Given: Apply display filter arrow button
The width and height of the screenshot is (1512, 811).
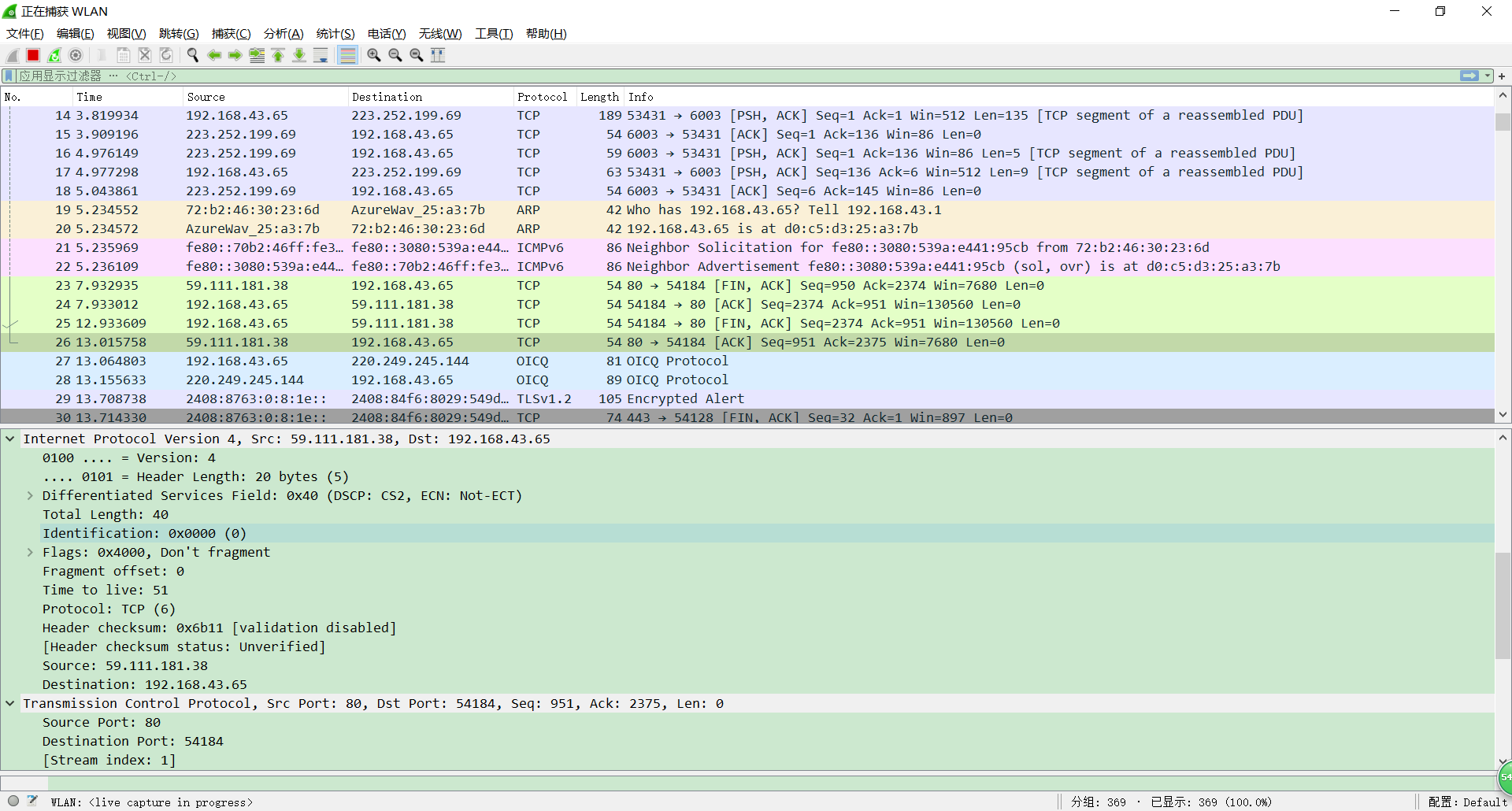Looking at the screenshot, I should [x=1469, y=76].
